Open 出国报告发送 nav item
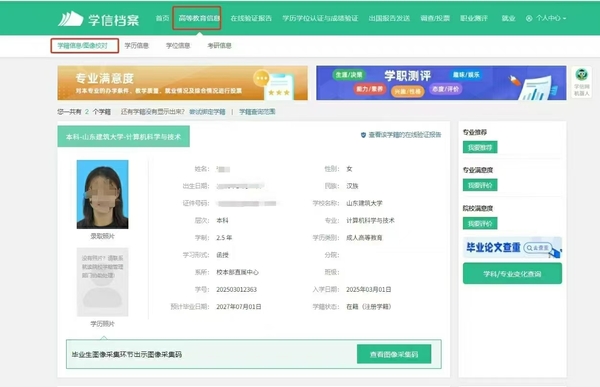 point(389,18)
